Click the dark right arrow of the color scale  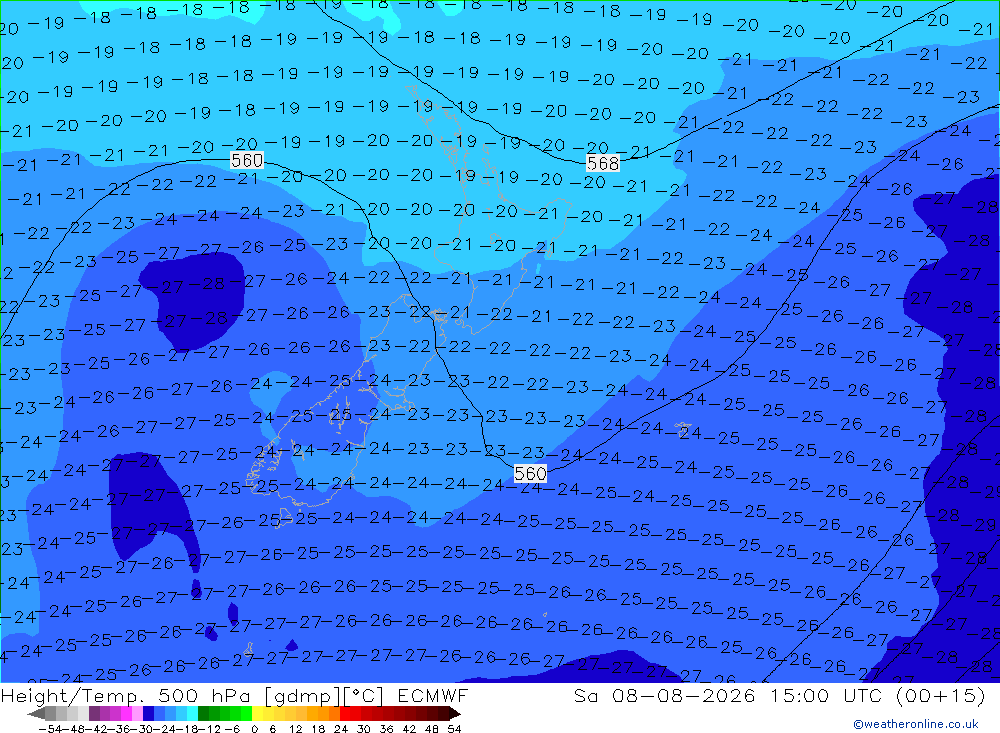point(455,714)
